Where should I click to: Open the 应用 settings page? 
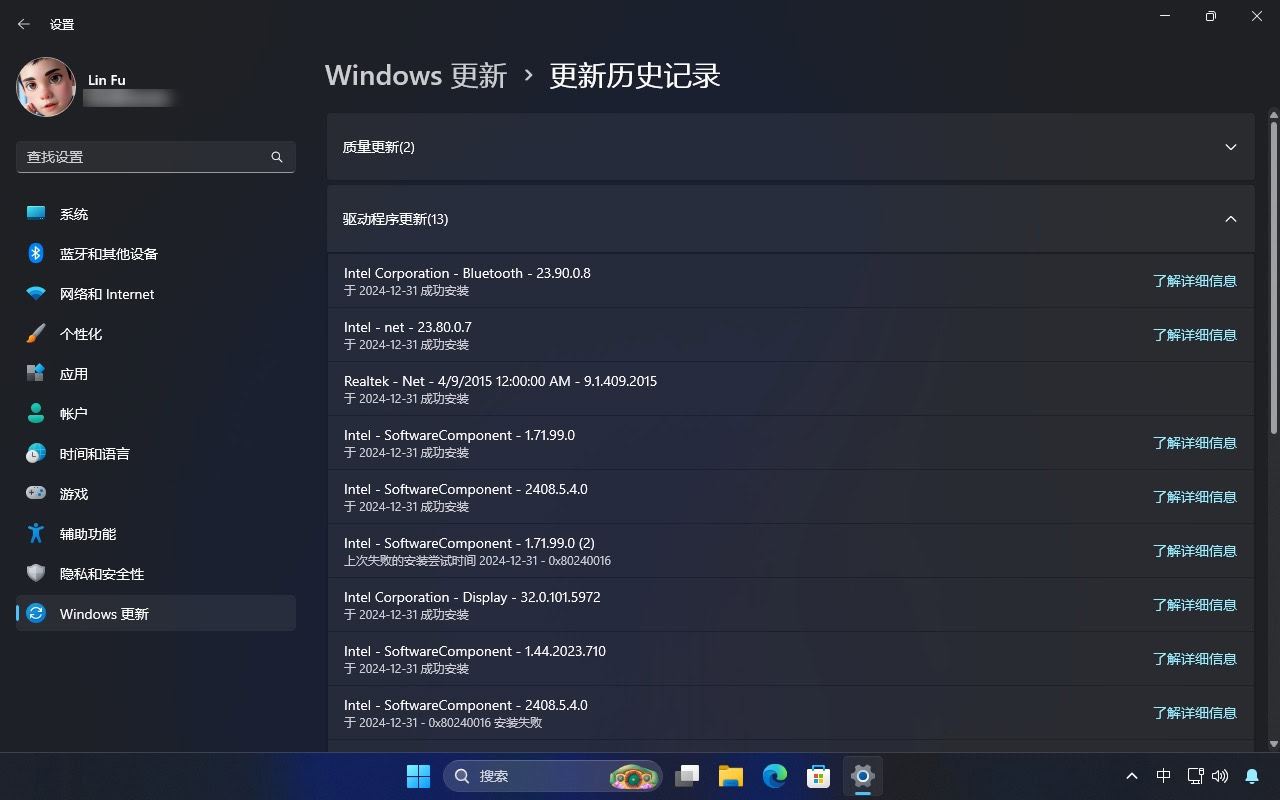coord(156,374)
